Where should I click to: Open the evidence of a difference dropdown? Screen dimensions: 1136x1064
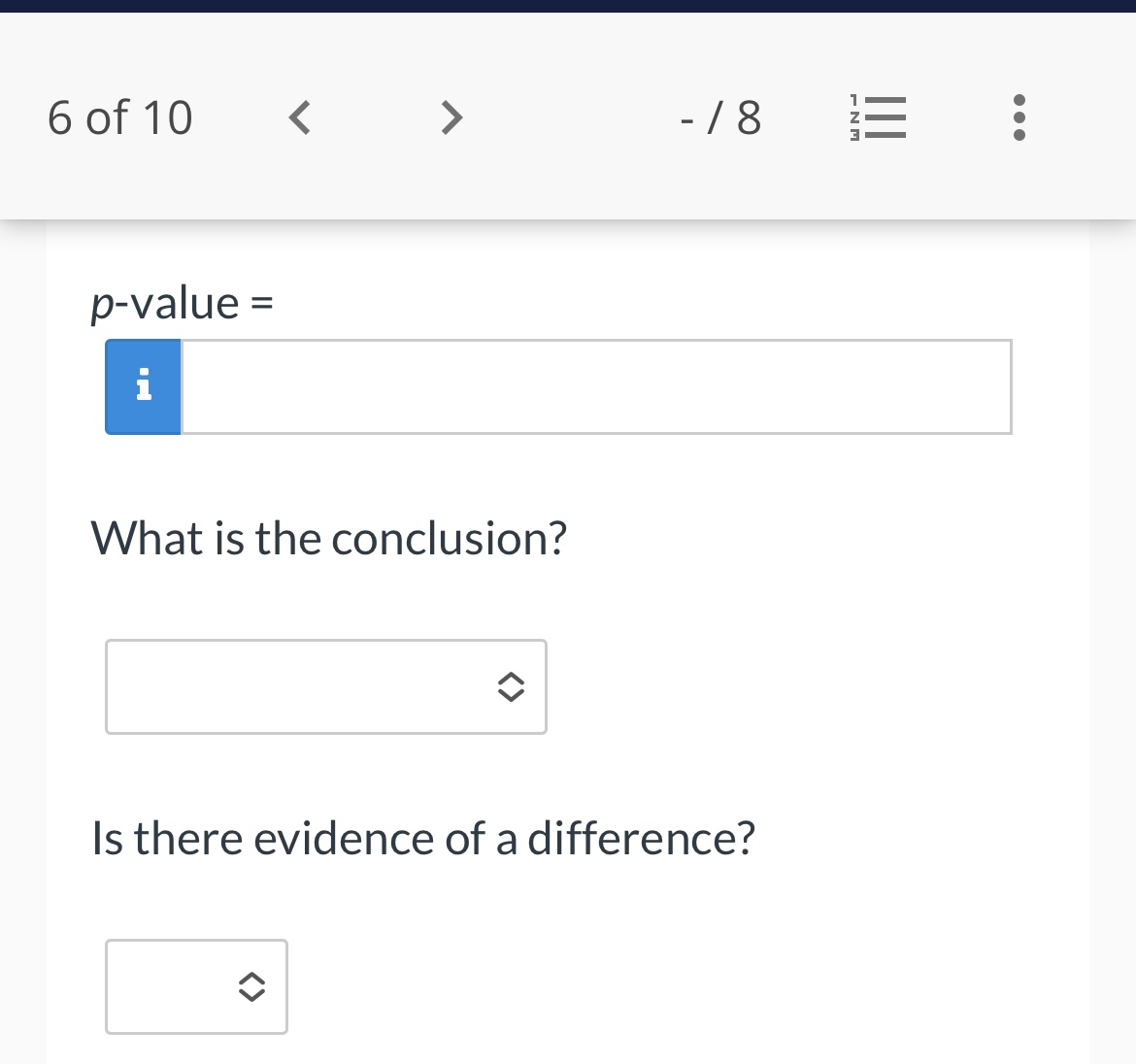pos(196,986)
